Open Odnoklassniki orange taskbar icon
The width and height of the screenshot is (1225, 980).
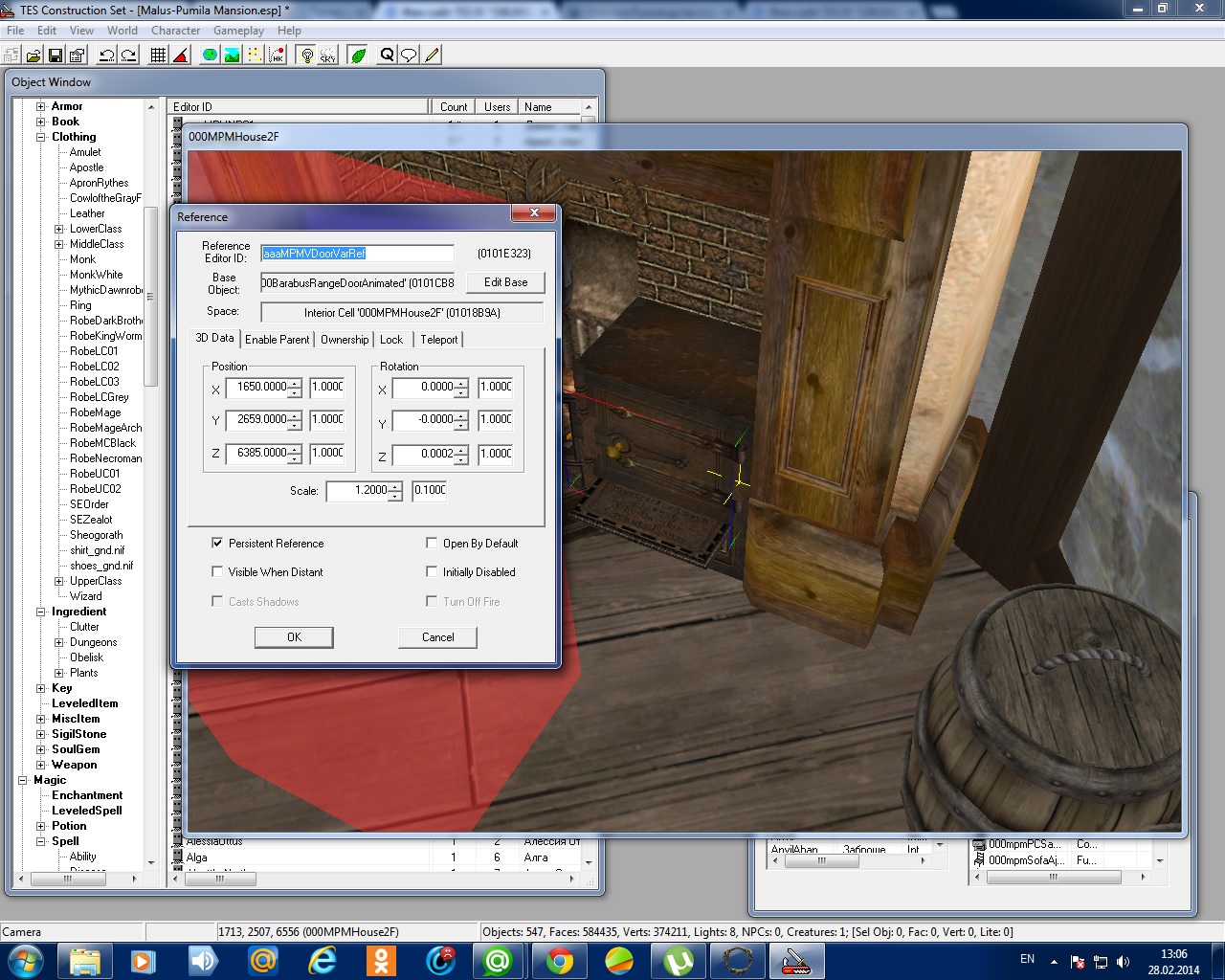[382, 961]
